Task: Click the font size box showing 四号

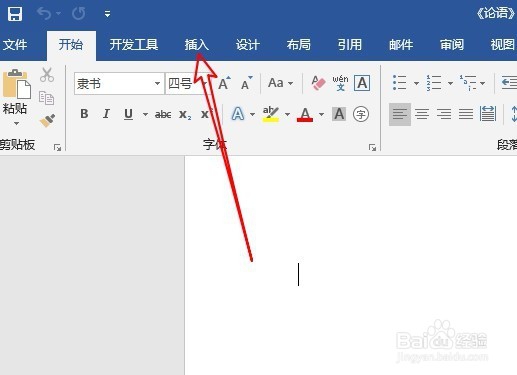Action: pos(183,84)
